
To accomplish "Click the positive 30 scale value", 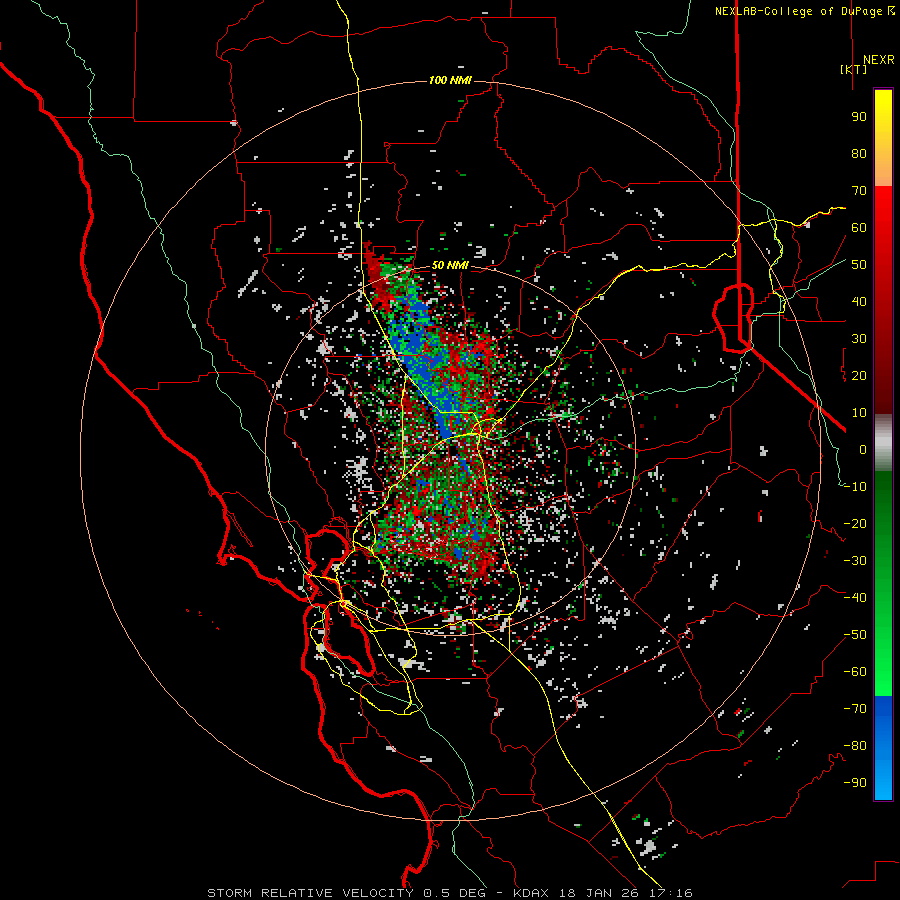I will (859, 339).
